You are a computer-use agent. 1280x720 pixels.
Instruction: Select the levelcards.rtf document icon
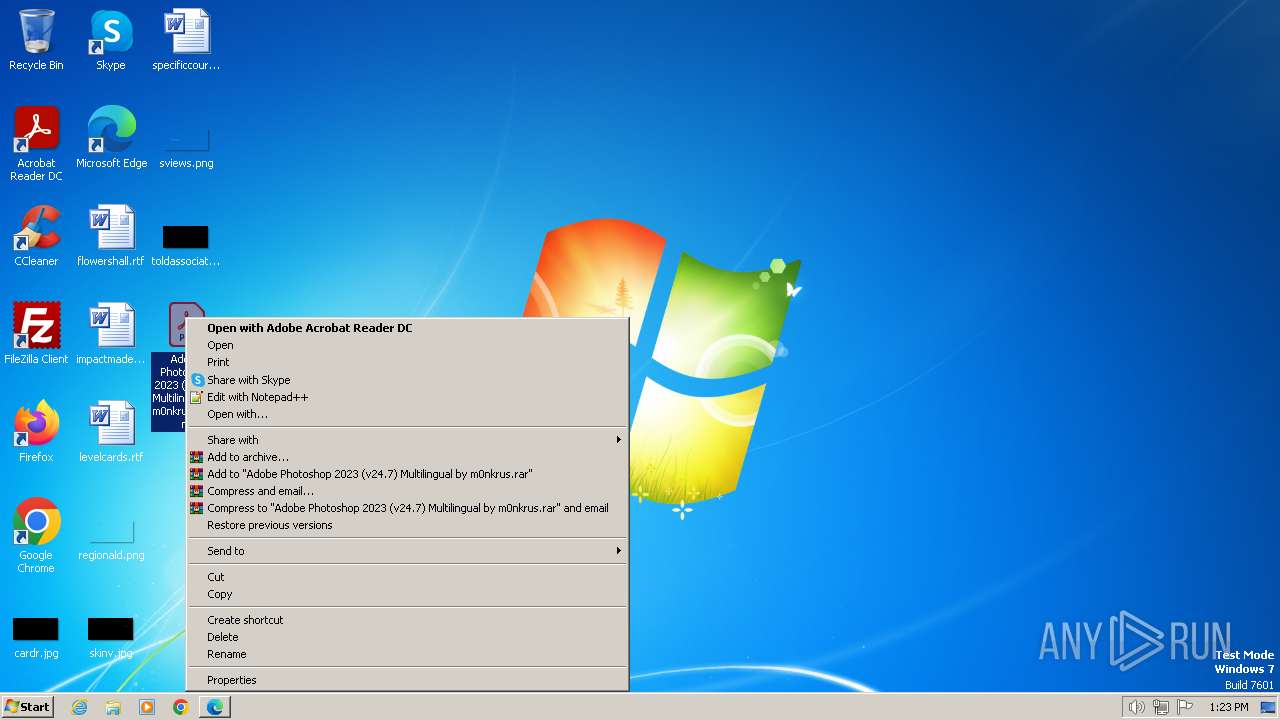pyautogui.click(x=111, y=432)
